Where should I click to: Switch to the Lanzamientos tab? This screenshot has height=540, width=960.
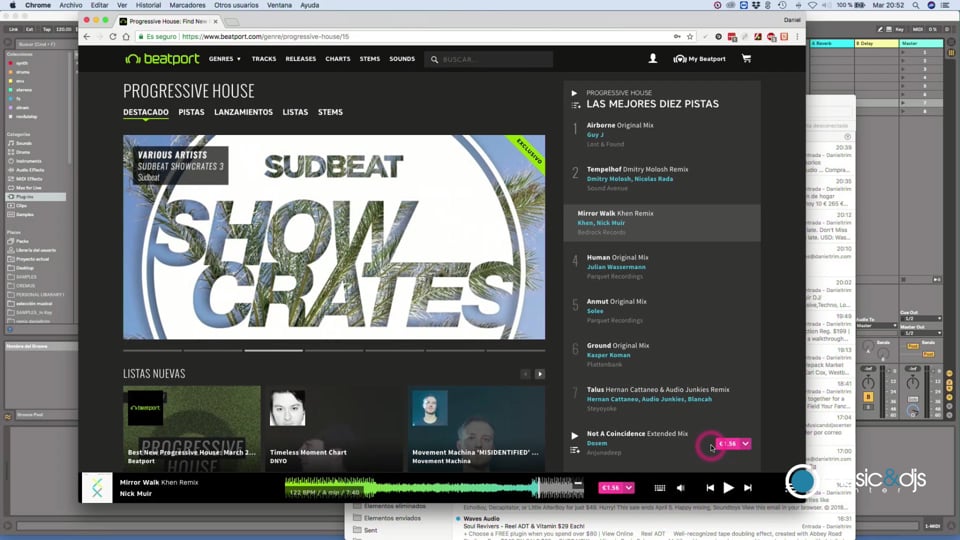click(244, 112)
